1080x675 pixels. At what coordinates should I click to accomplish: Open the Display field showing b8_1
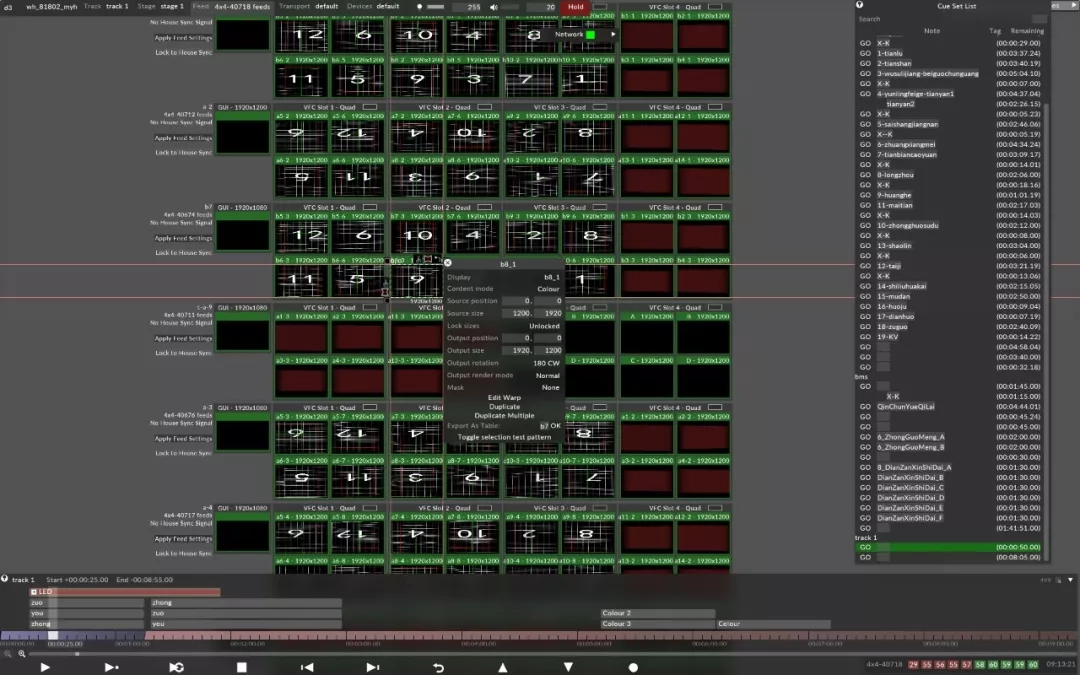[552, 277]
